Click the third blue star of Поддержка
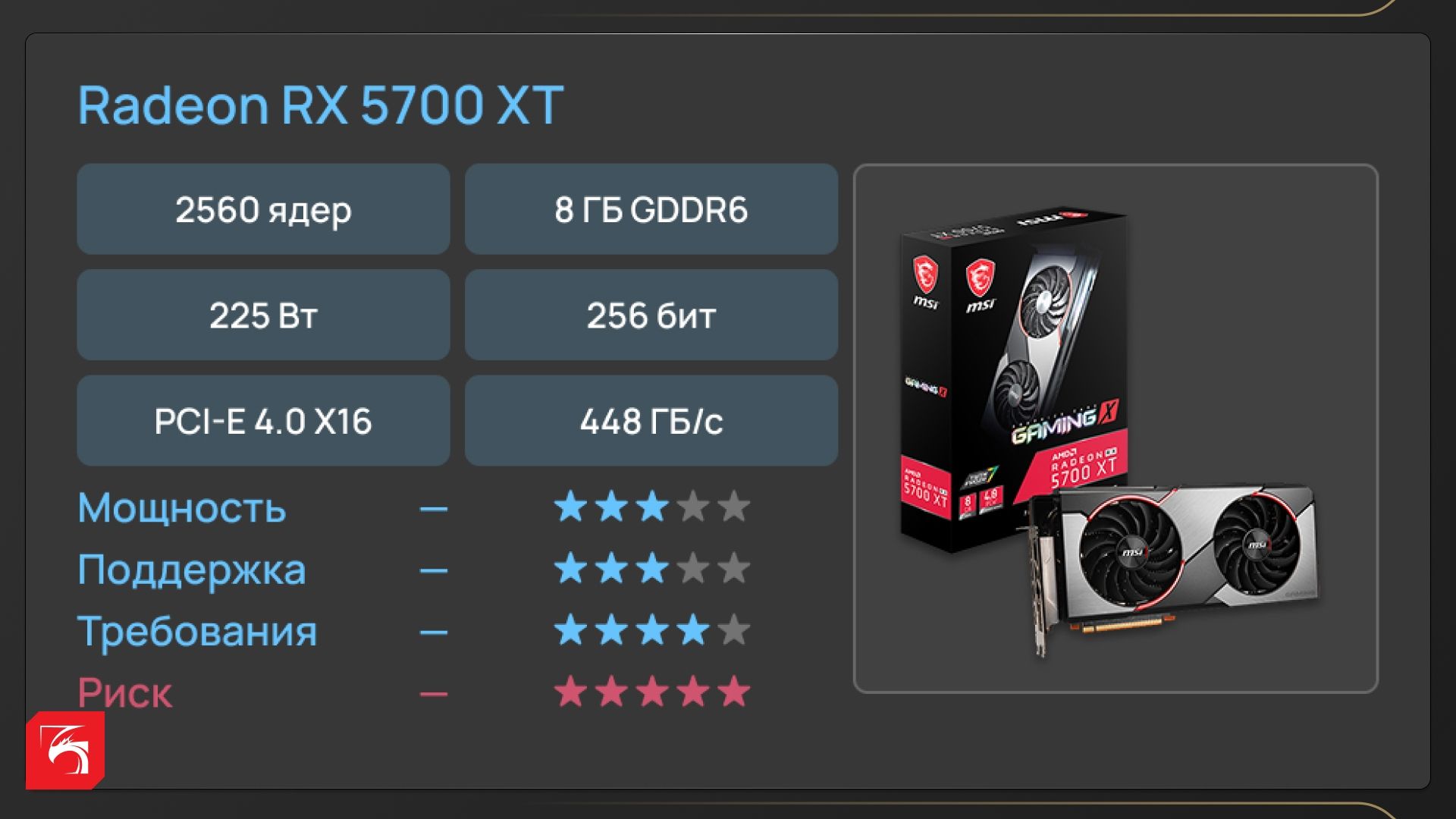The width and height of the screenshot is (1456, 819). (x=652, y=569)
